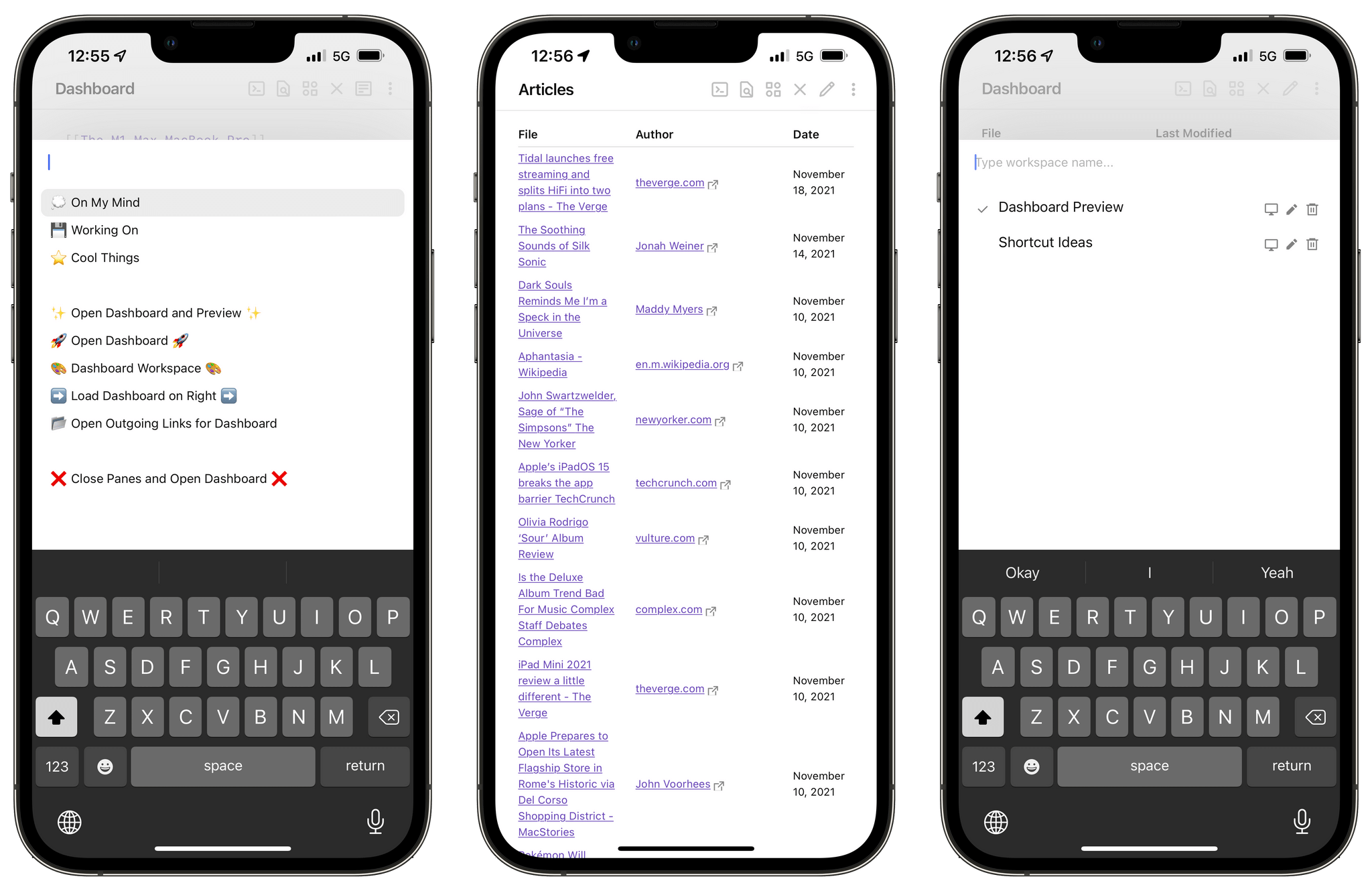Screen dimensions: 1372x891
Task: Click the grid view icon in Articles
Action: click(775, 91)
